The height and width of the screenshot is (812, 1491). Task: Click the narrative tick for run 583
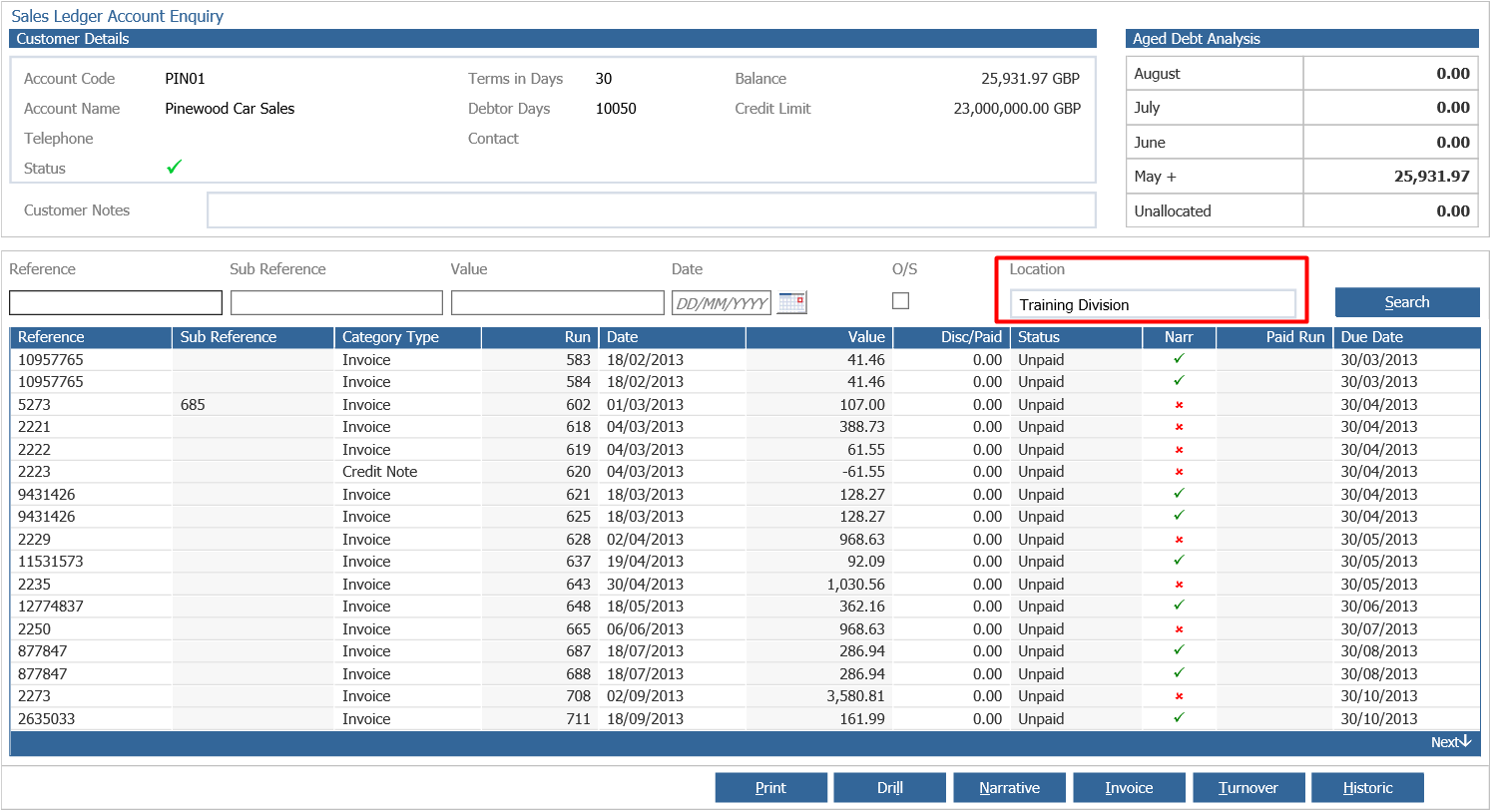point(1179,358)
